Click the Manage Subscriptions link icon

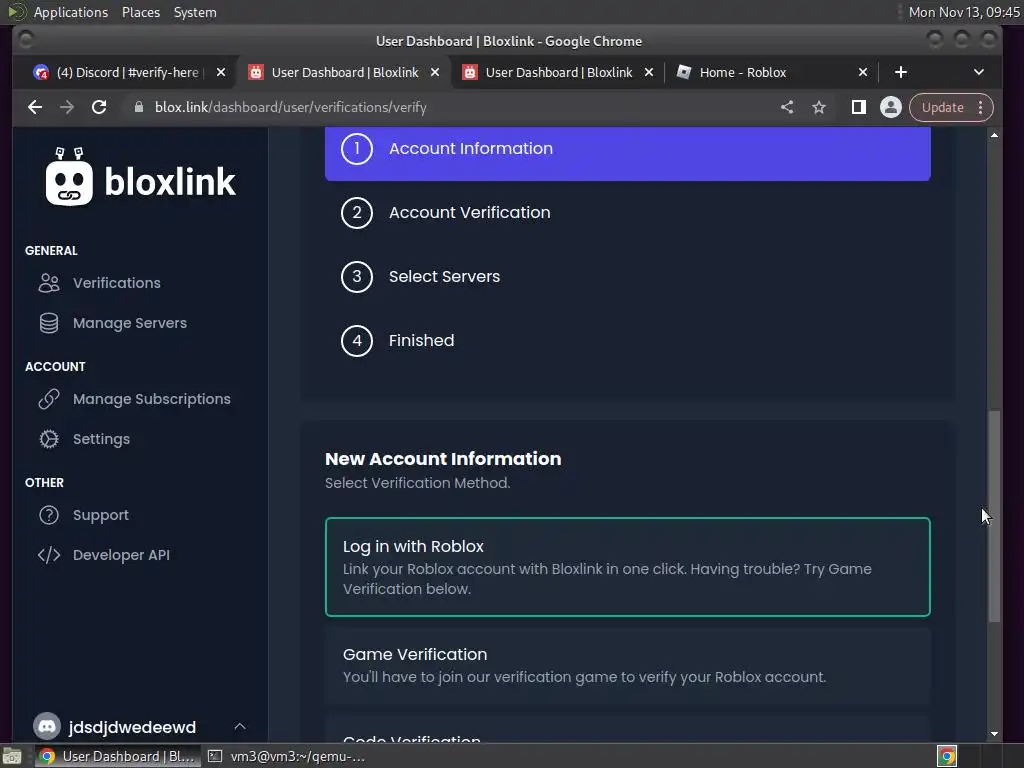tap(49, 399)
